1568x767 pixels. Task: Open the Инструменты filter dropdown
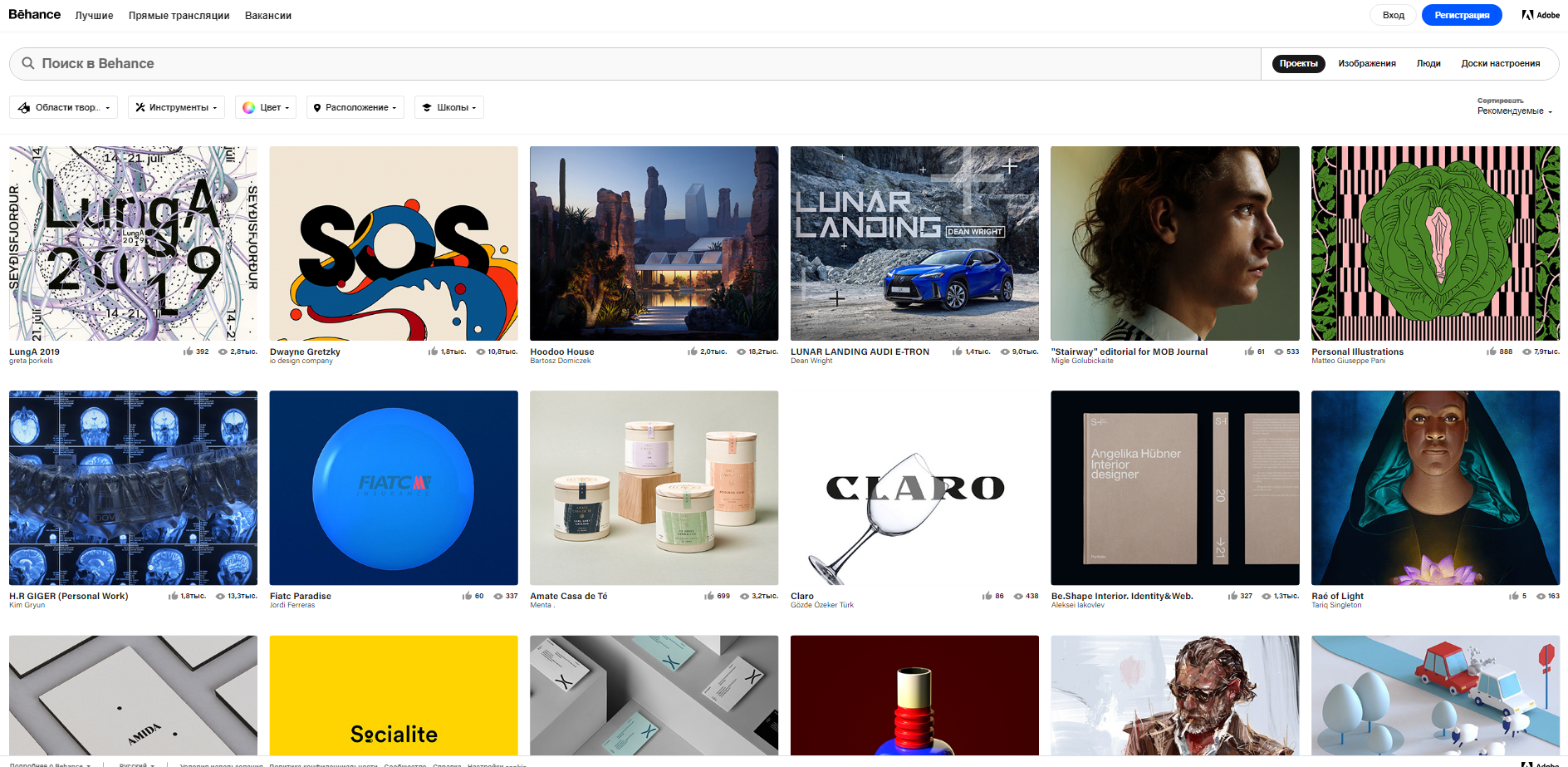click(176, 107)
